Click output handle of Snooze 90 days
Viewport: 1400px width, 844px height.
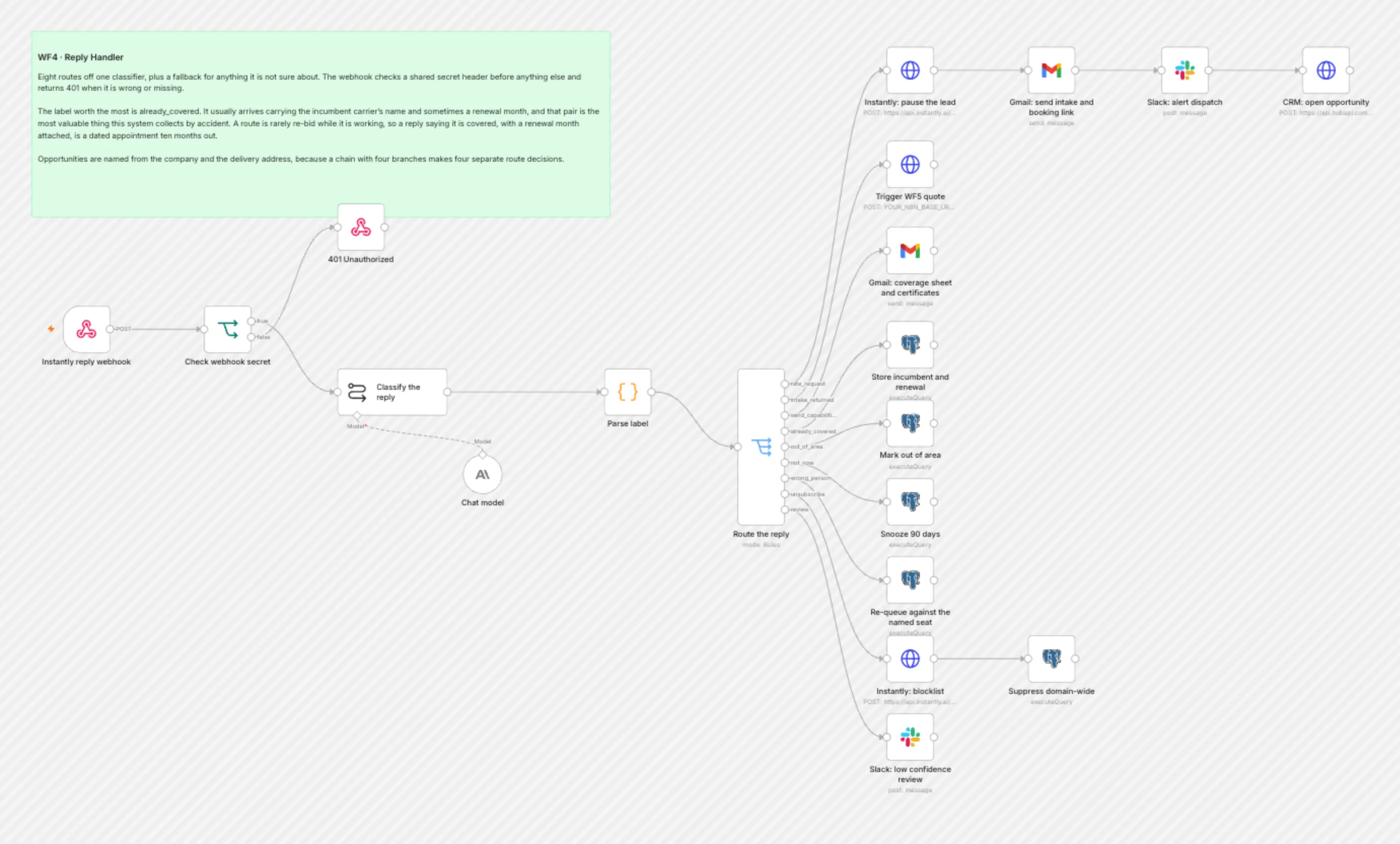click(x=934, y=501)
